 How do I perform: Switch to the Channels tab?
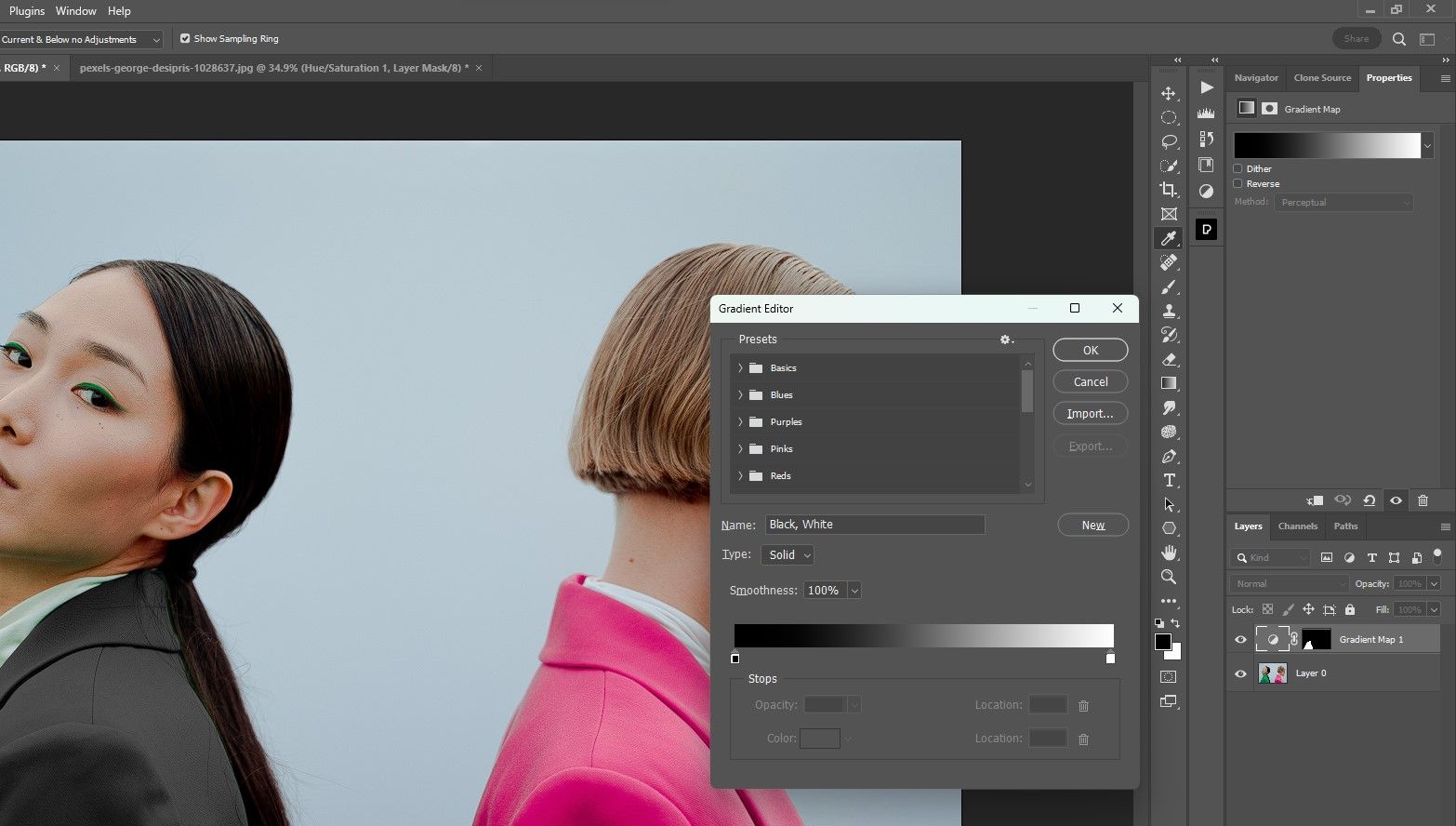[x=1298, y=526]
